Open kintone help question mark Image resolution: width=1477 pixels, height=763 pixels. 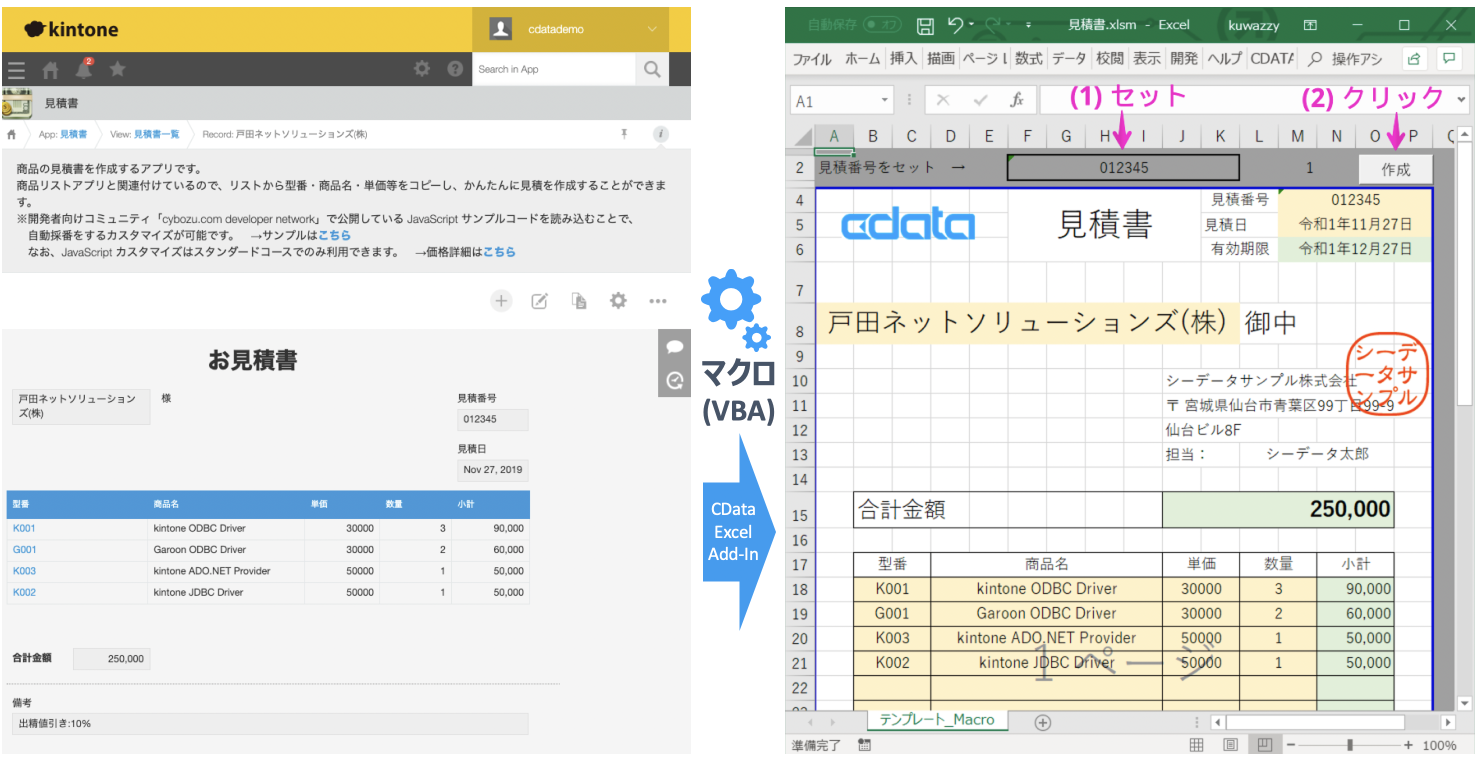pos(455,69)
